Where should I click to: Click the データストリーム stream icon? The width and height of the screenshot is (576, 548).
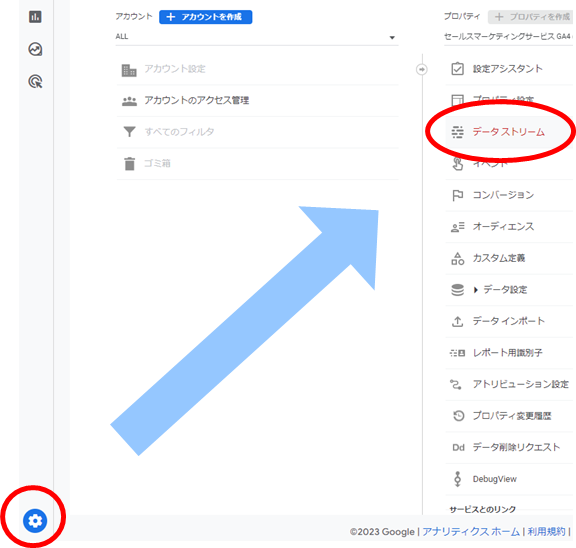click(457, 132)
